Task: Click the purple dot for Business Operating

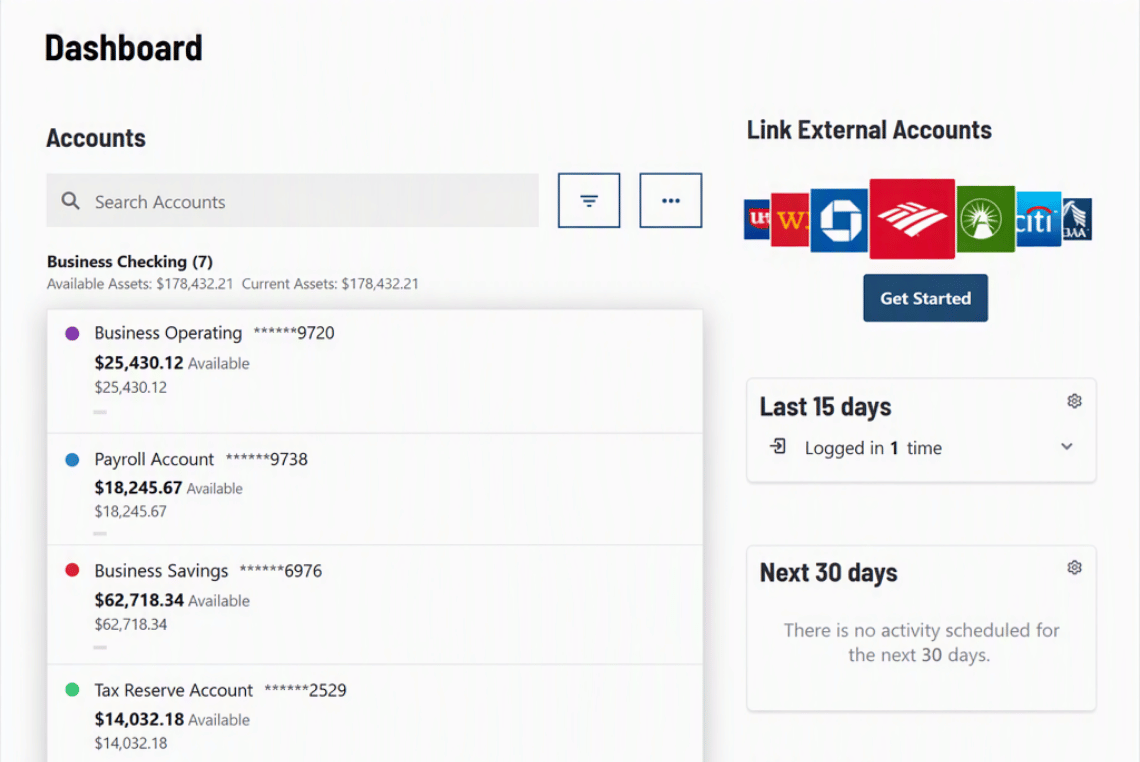Action: point(72,334)
